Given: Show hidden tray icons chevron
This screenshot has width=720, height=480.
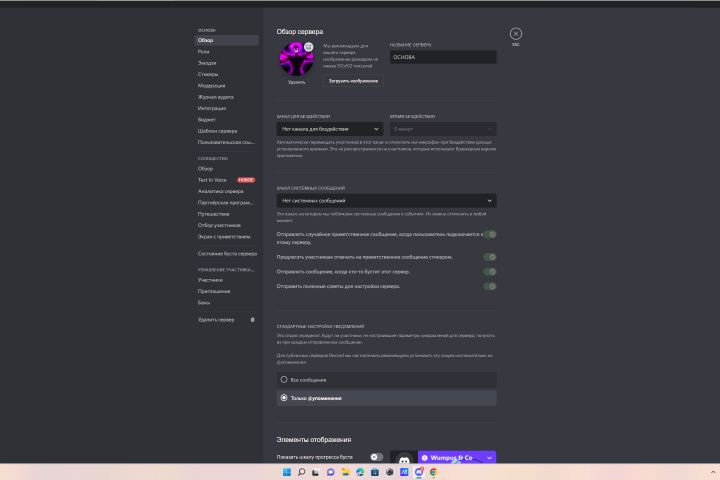Looking at the screenshot, I should pyautogui.click(x=713, y=472).
